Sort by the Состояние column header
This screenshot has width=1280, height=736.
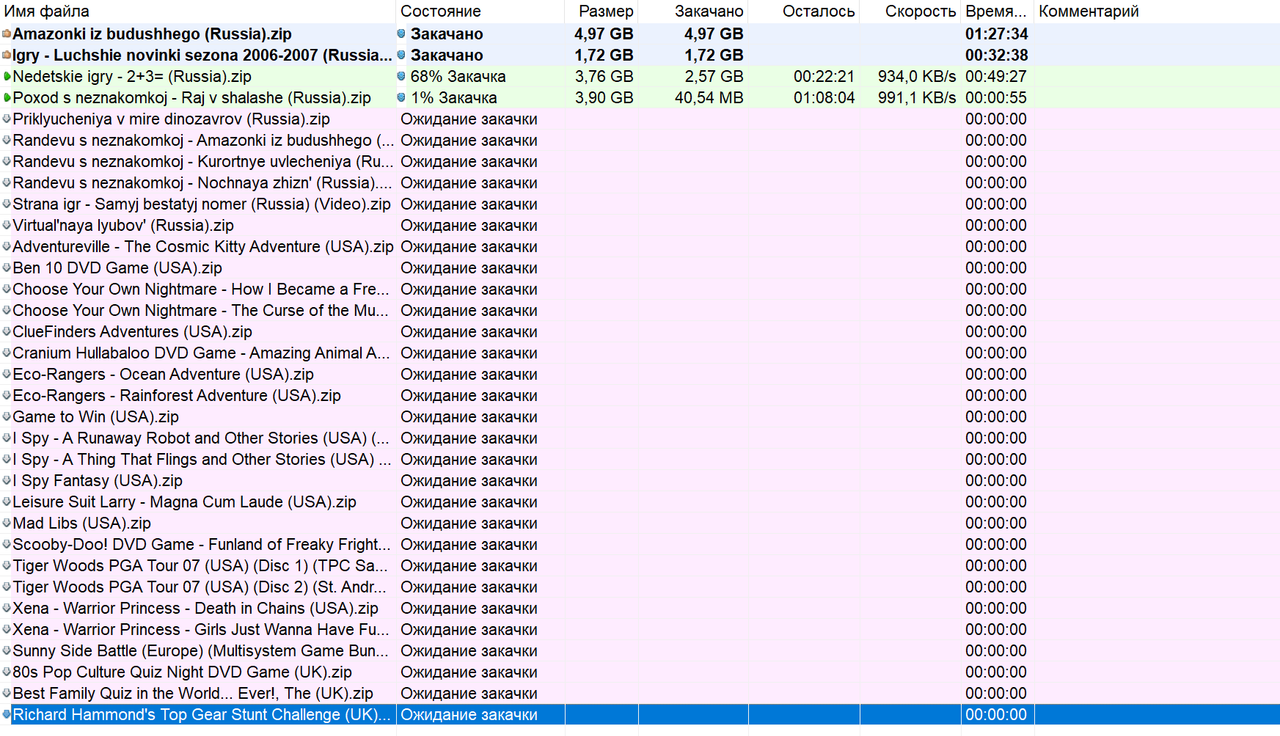pos(480,11)
